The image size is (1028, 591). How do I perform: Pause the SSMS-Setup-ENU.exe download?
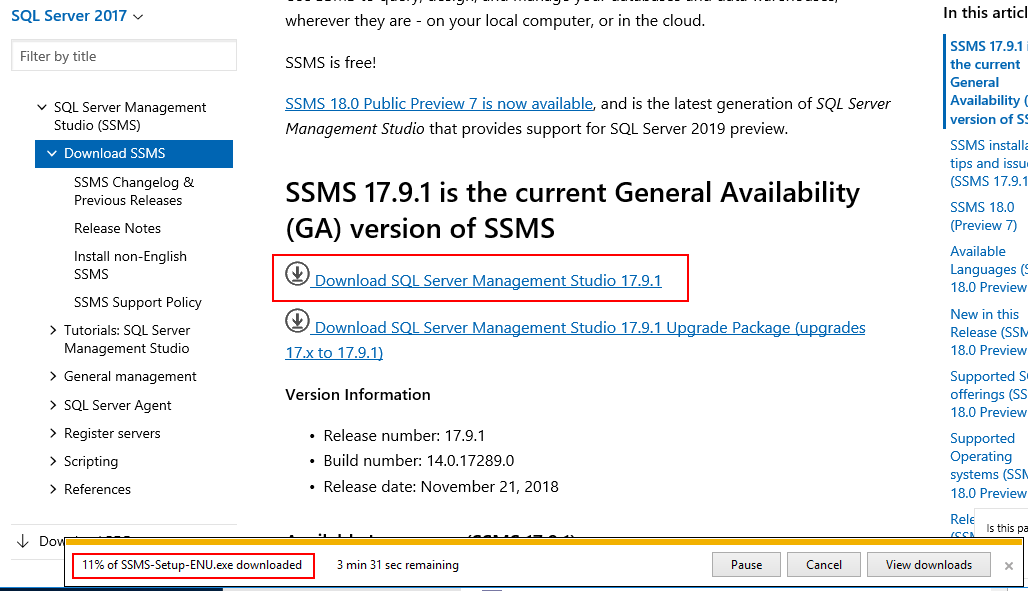click(x=746, y=565)
